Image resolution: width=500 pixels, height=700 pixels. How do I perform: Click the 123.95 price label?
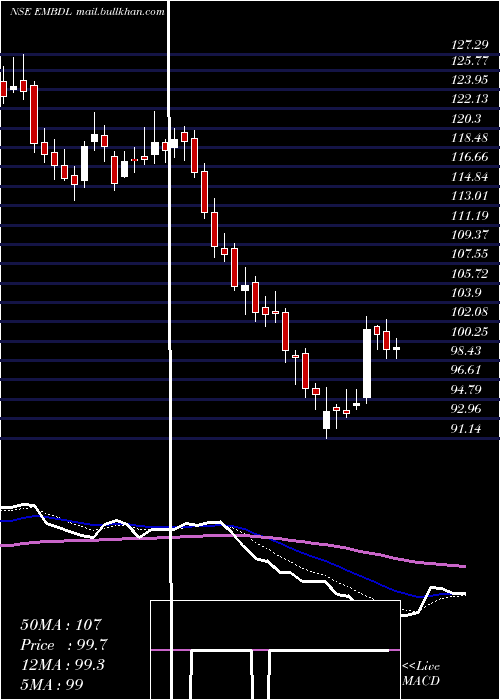pos(469,80)
